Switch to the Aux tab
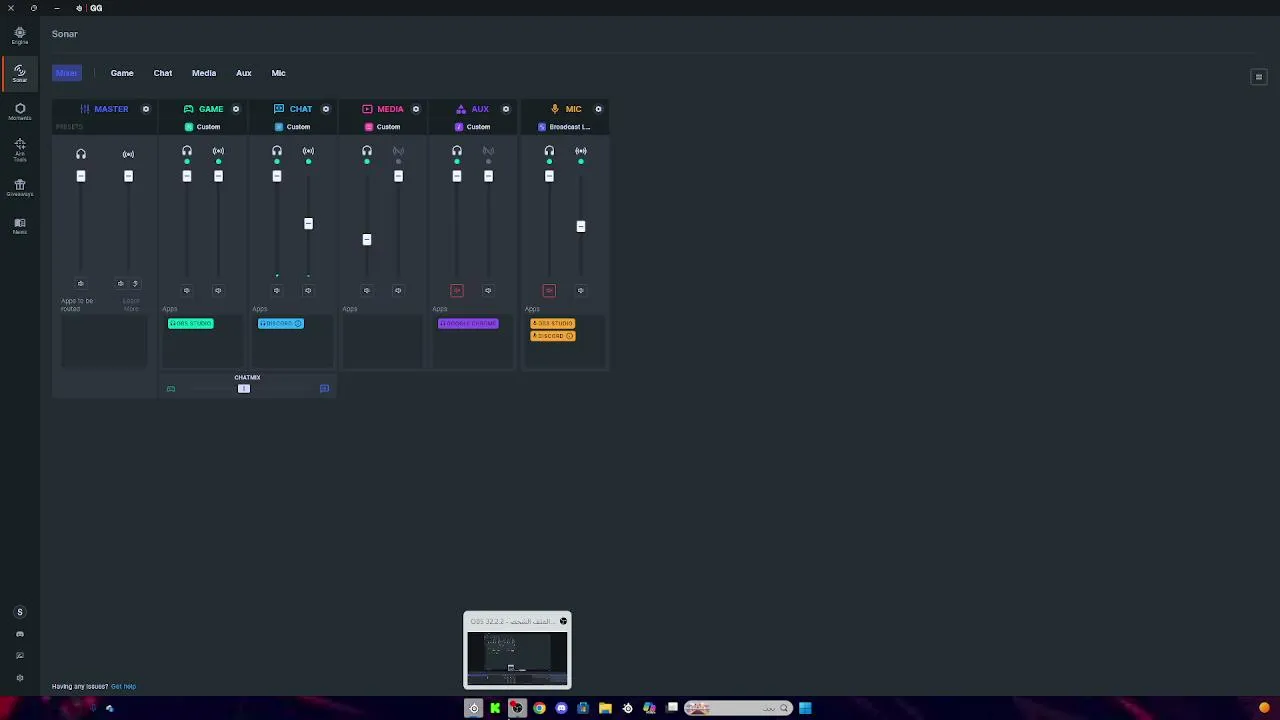Image resolution: width=1280 pixels, height=720 pixels. tap(244, 73)
